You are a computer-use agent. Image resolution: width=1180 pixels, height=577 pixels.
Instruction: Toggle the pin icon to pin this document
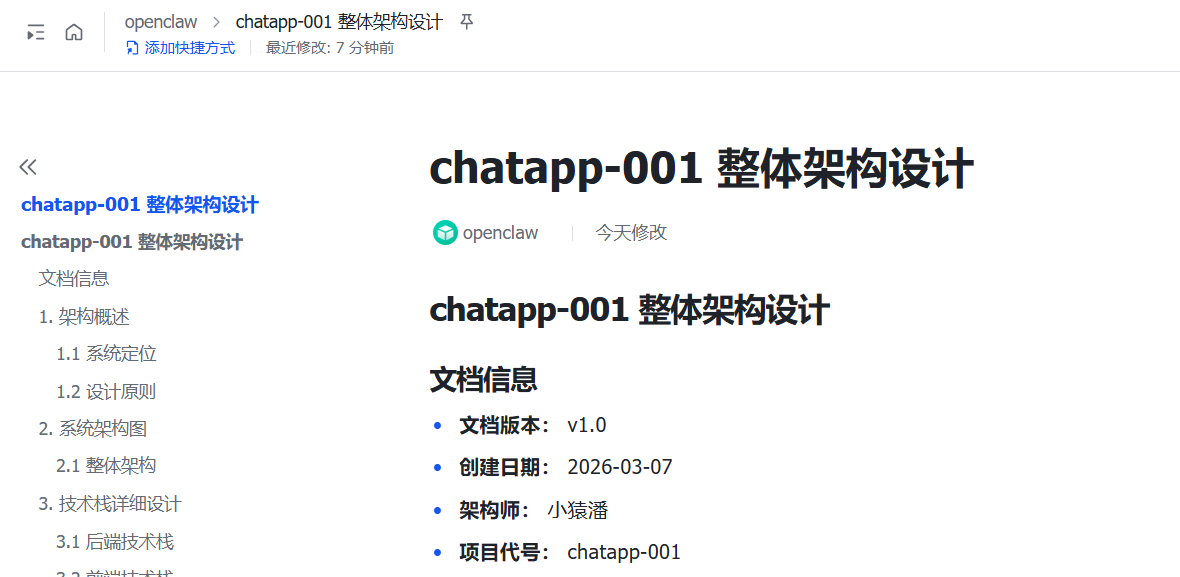(466, 21)
